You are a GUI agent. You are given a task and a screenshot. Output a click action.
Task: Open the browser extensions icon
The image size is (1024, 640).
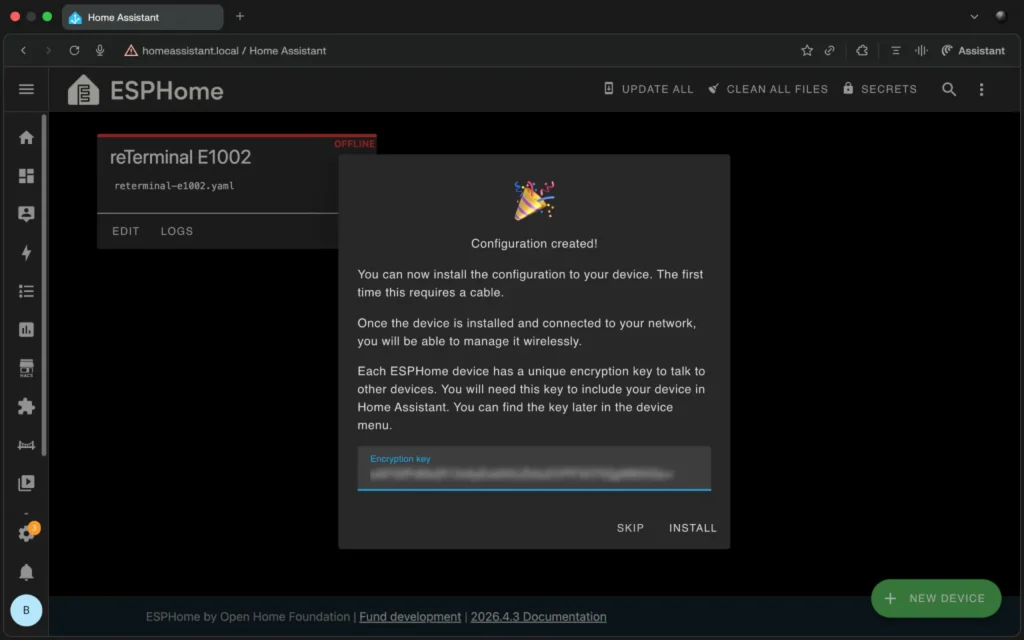(862, 50)
